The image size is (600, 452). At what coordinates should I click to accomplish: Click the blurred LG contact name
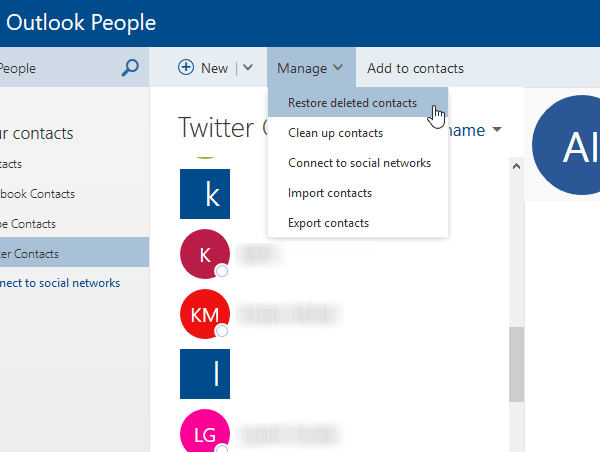click(x=289, y=434)
